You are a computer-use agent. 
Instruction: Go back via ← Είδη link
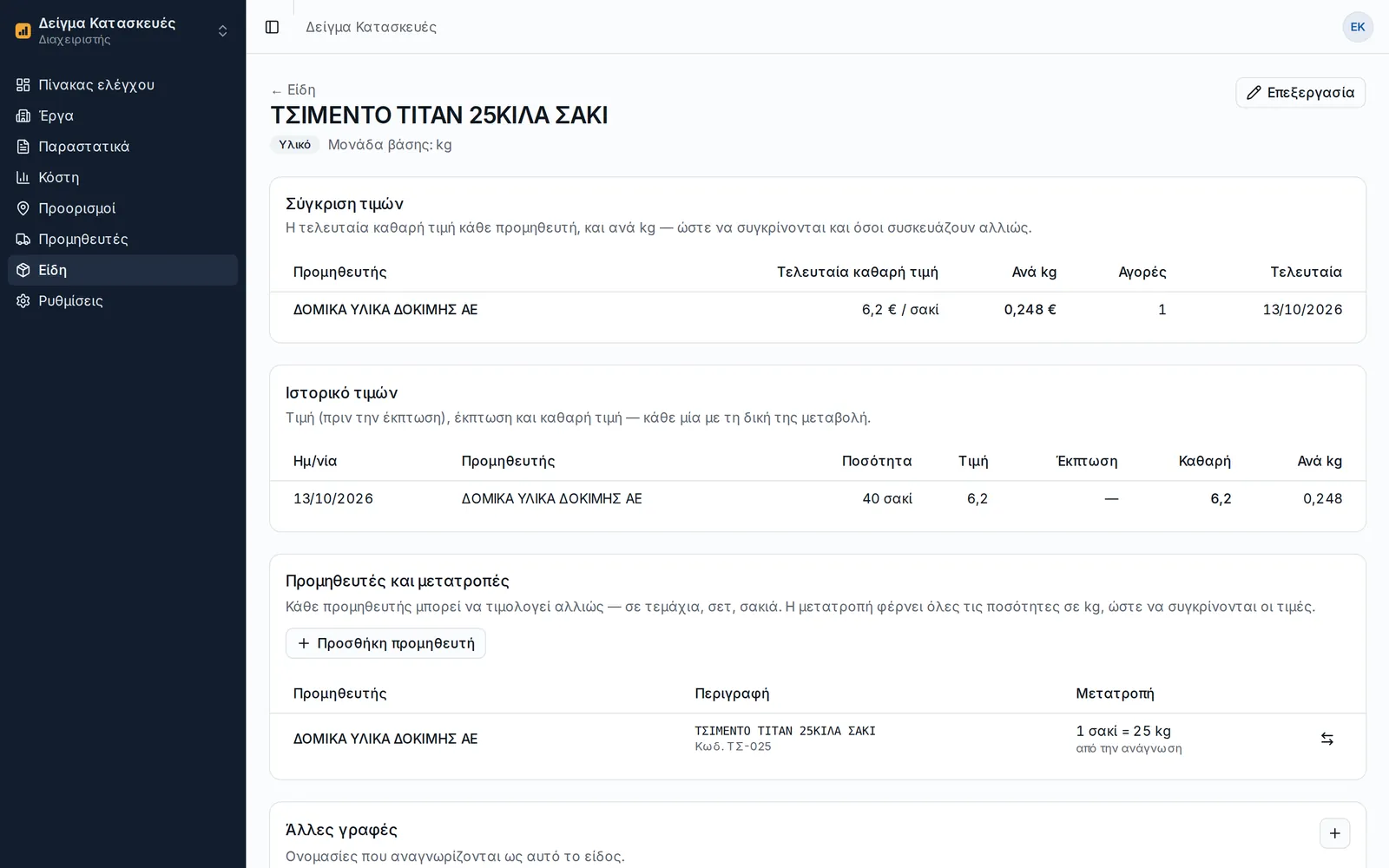point(293,90)
